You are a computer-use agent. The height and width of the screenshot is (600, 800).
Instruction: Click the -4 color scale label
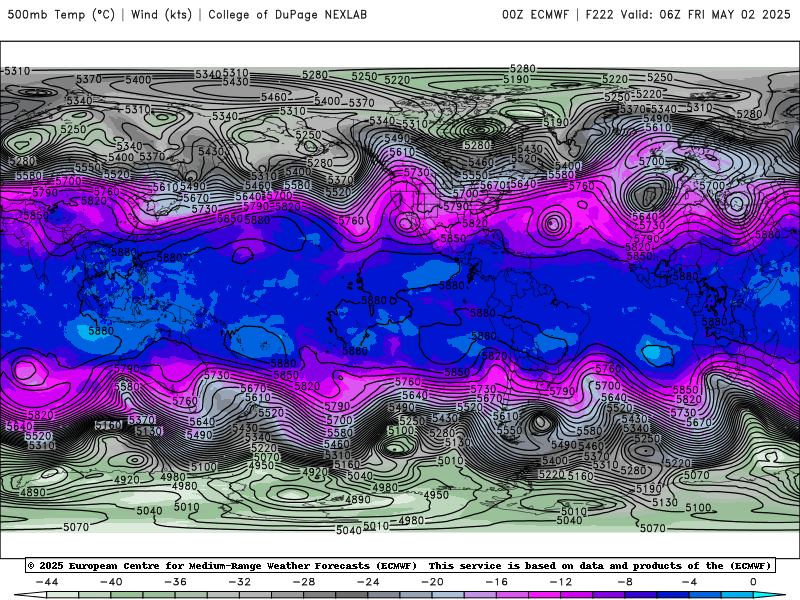click(689, 582)
